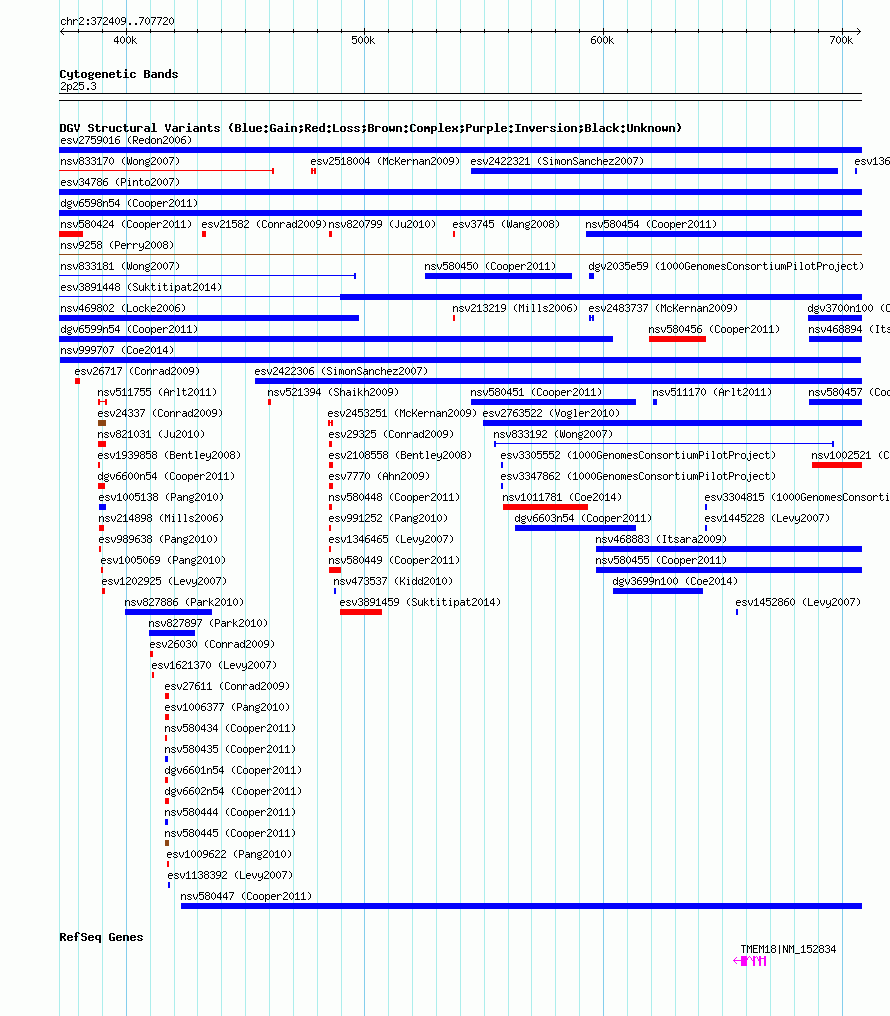
Task: Click the TMEM18 gene glyph arrow
Action: (750, 961)
